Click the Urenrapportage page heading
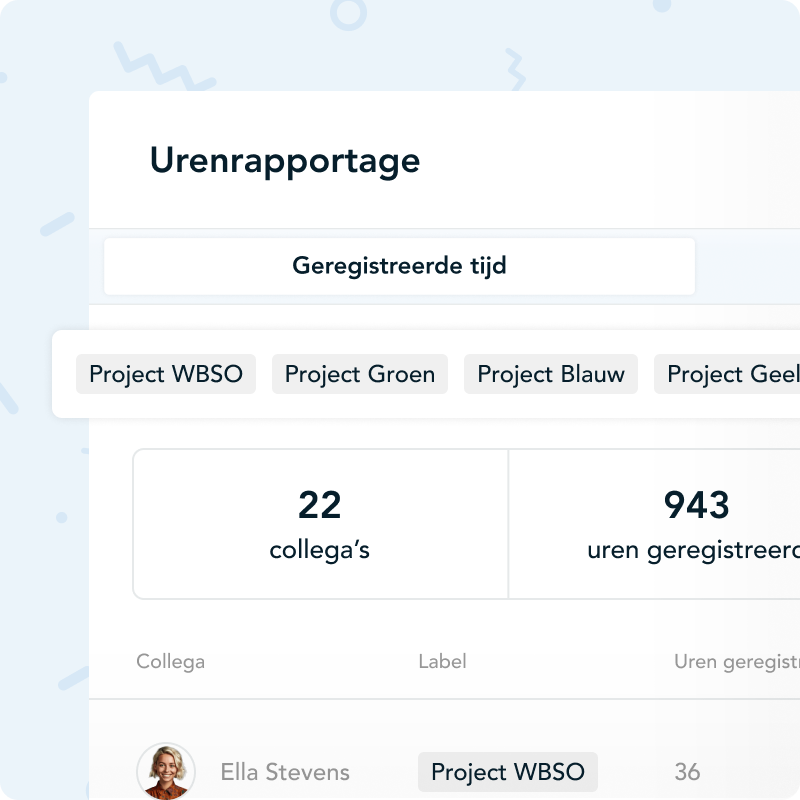 [285, 161]
